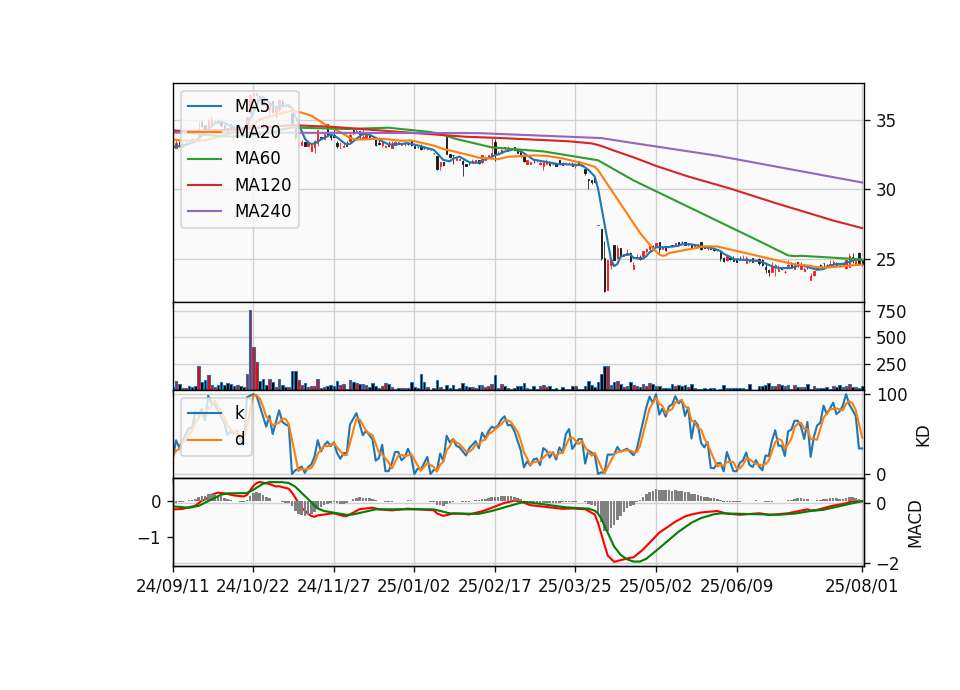
Task: Click the MA20 legend label
Action: click(257, 132)
